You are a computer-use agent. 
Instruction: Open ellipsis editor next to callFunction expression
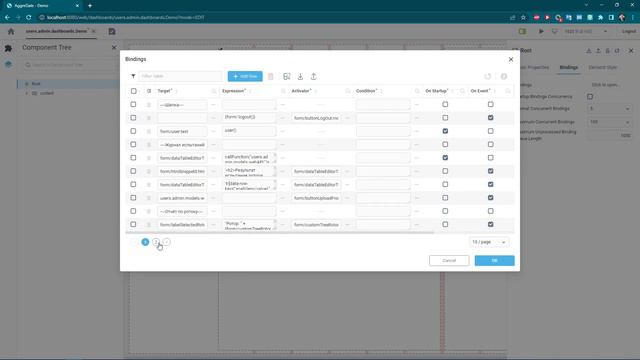pos(282,158)
